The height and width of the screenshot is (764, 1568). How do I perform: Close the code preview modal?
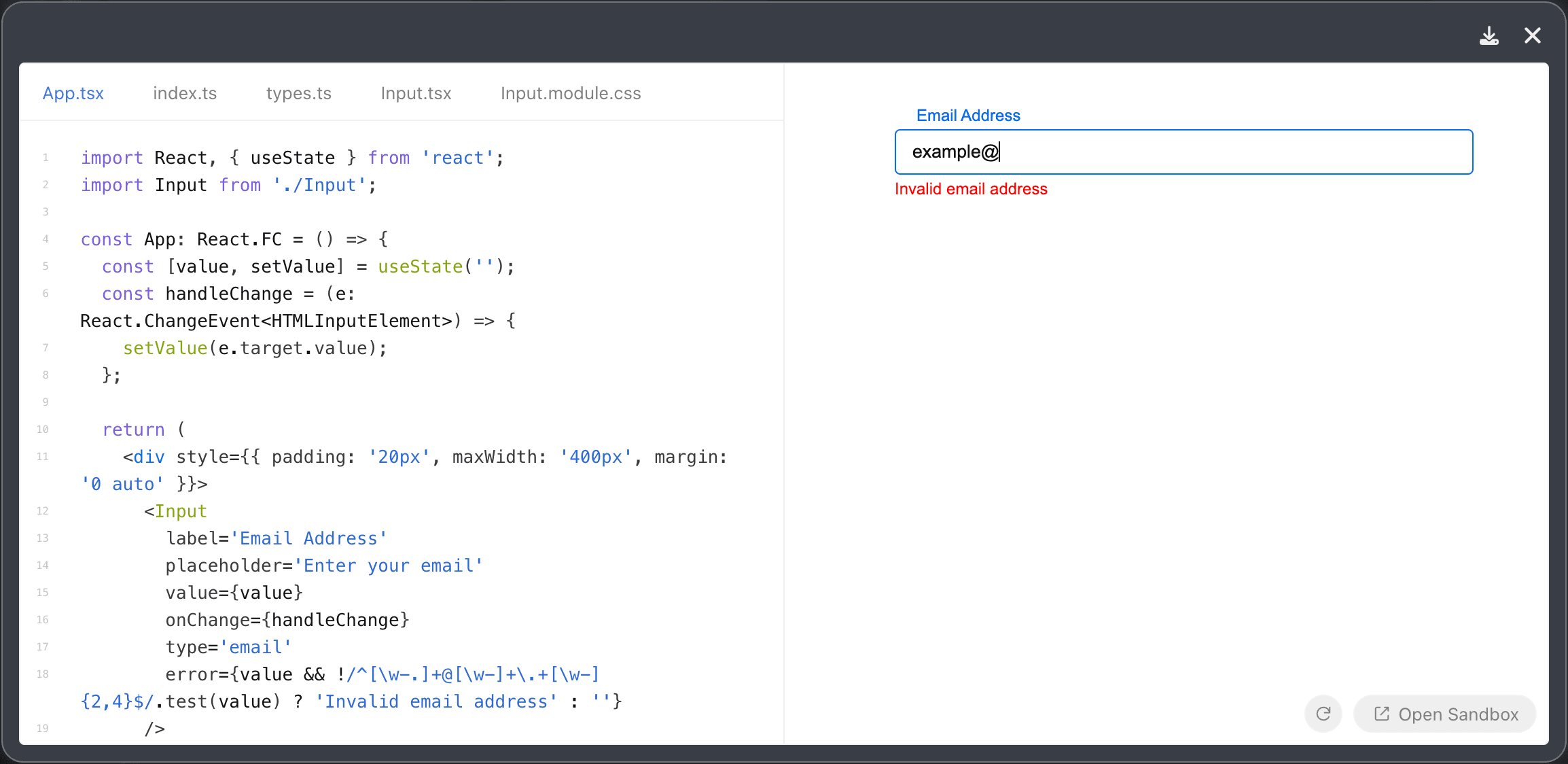1533,35
